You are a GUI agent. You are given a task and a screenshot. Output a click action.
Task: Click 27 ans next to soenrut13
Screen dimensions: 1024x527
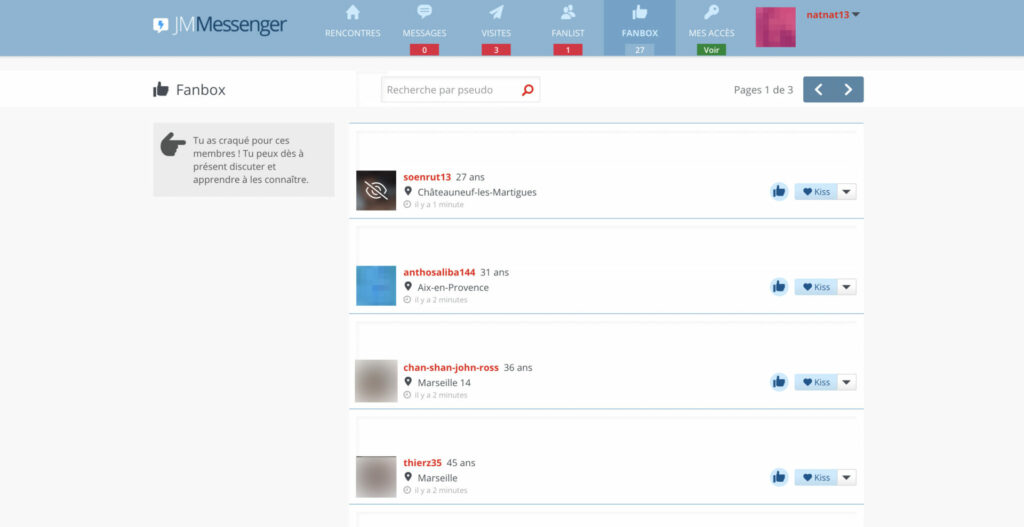coord(470,177)
